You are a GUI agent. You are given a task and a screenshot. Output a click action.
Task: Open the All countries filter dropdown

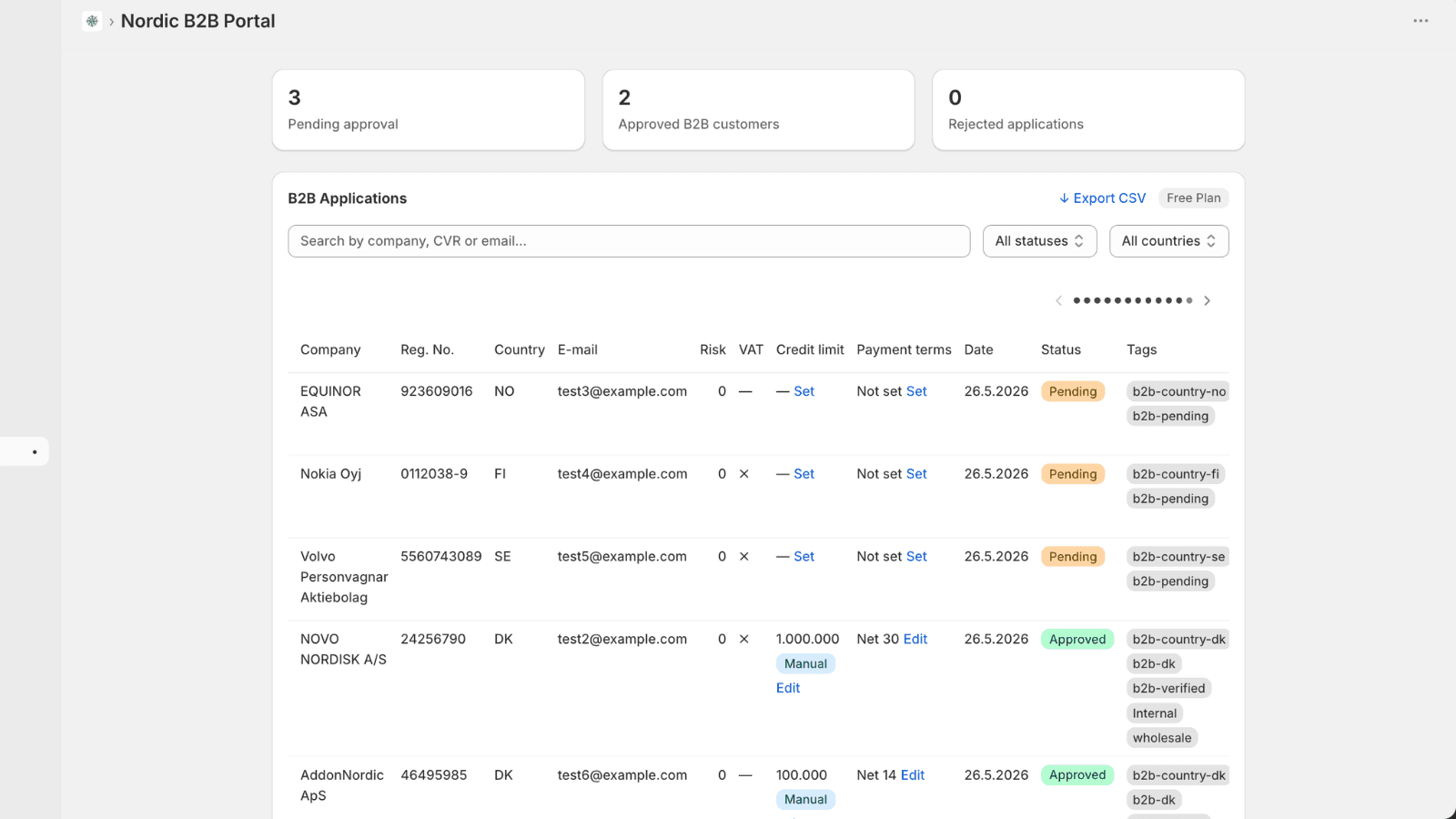1168,241
